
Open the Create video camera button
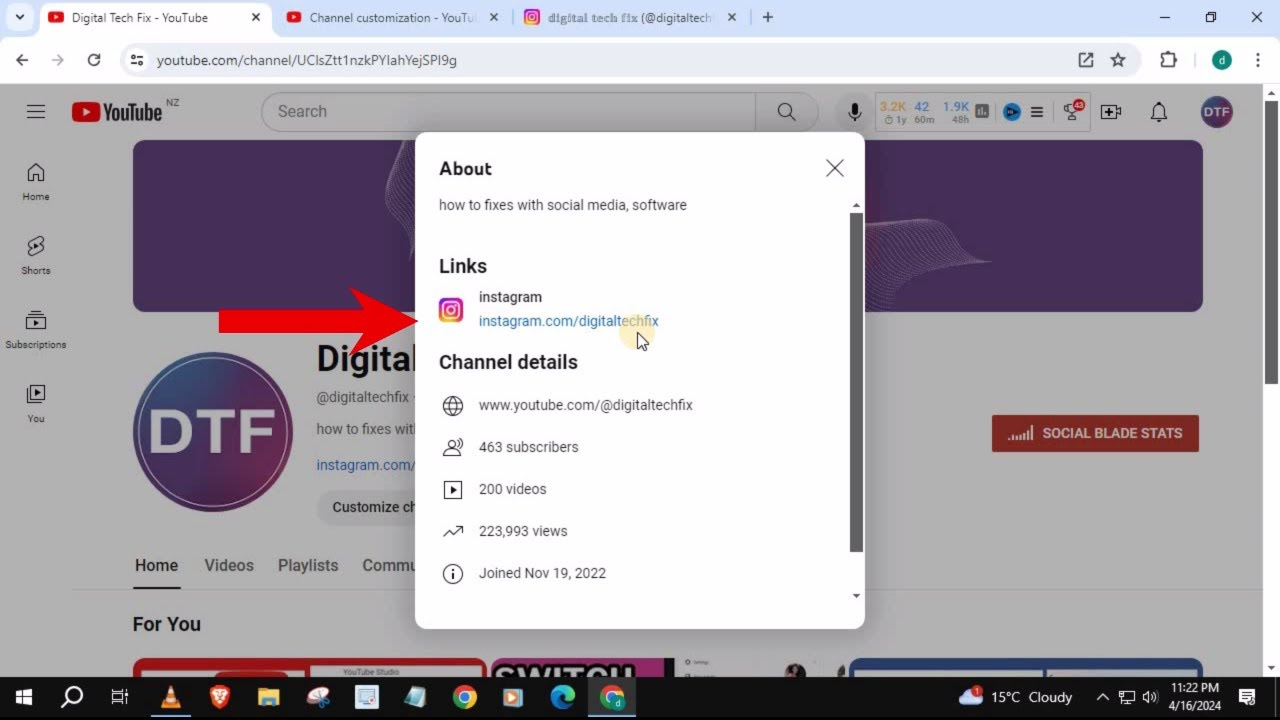click(x=1111, y=112)
